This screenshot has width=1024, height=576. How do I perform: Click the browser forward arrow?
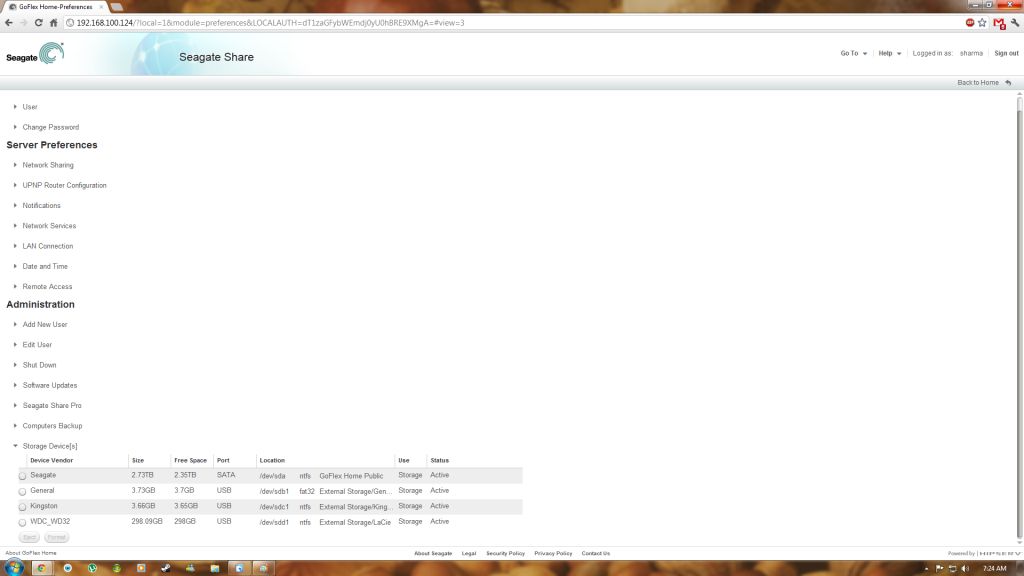pyautogui.click(x=24, y=23)
